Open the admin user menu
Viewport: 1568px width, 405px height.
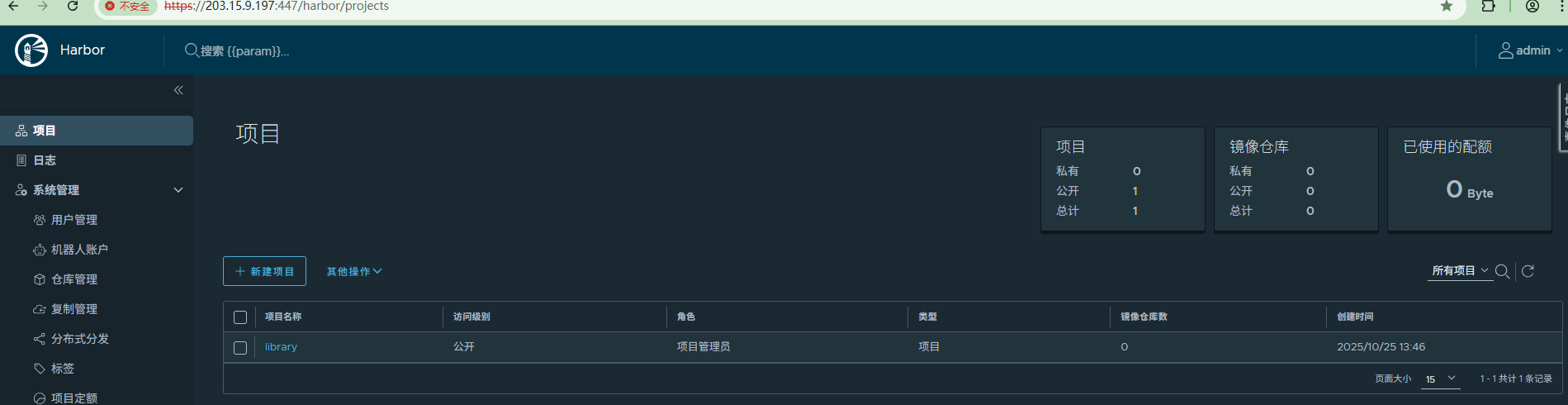1530,50
